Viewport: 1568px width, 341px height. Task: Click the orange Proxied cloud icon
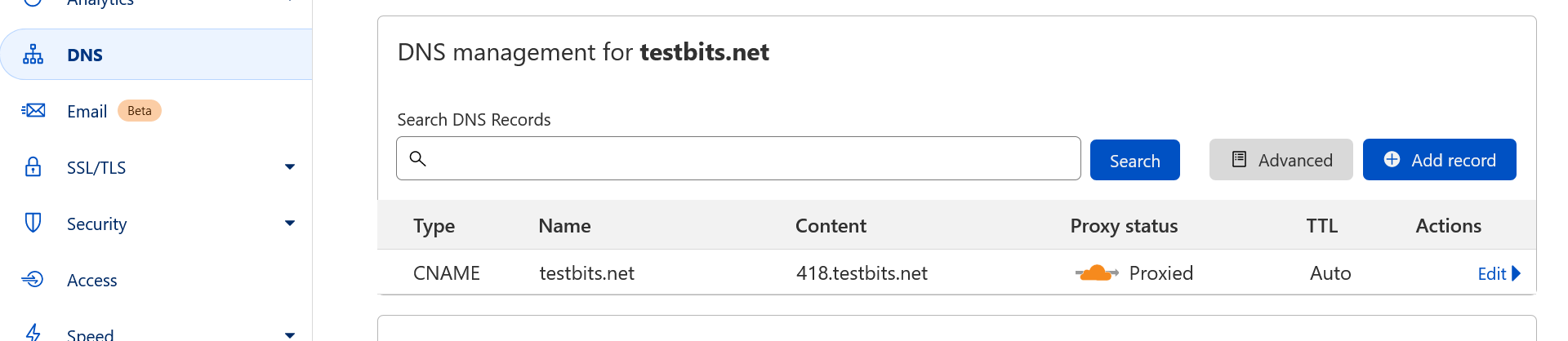pyautogui.click(x=1097, y=273)
